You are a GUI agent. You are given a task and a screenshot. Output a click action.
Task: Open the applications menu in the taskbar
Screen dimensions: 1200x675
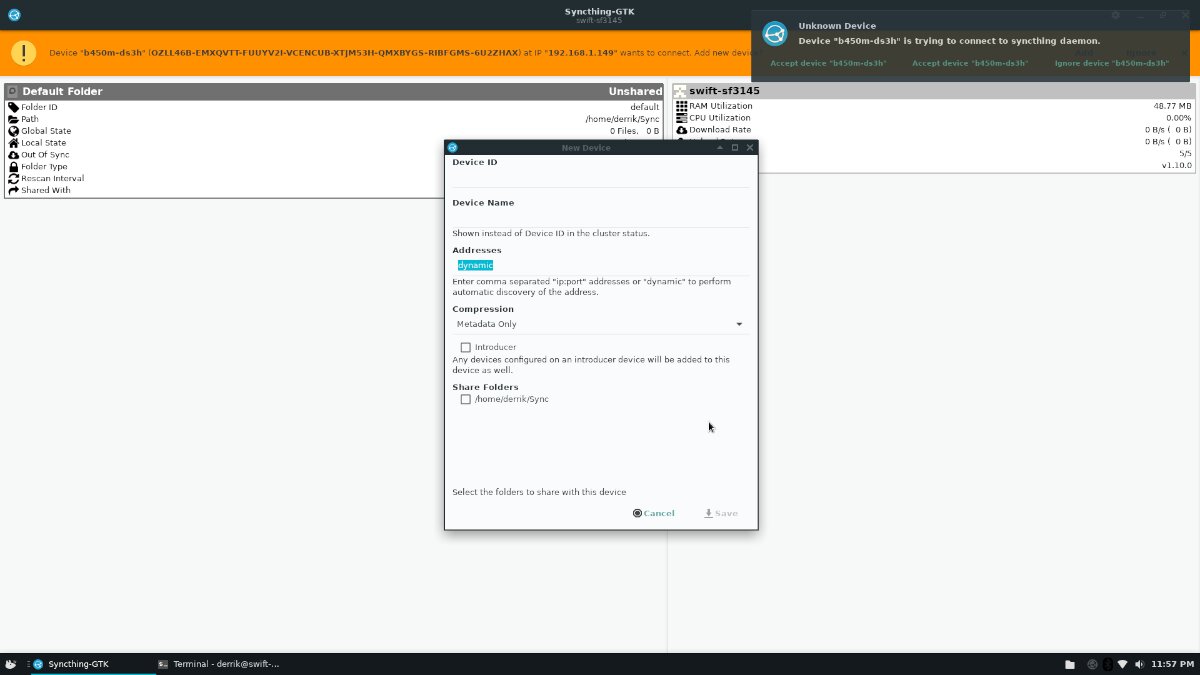tap(10, 664)
